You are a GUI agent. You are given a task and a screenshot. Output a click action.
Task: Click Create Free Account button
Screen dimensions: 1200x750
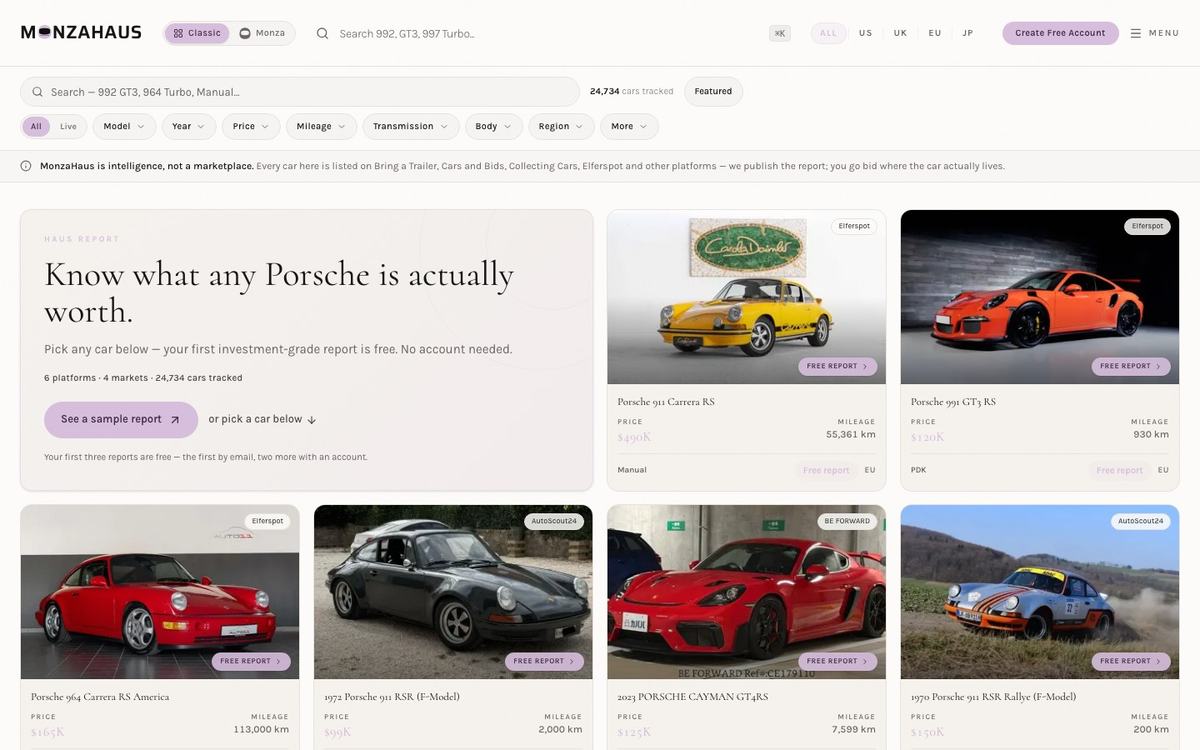point(1060,33)
